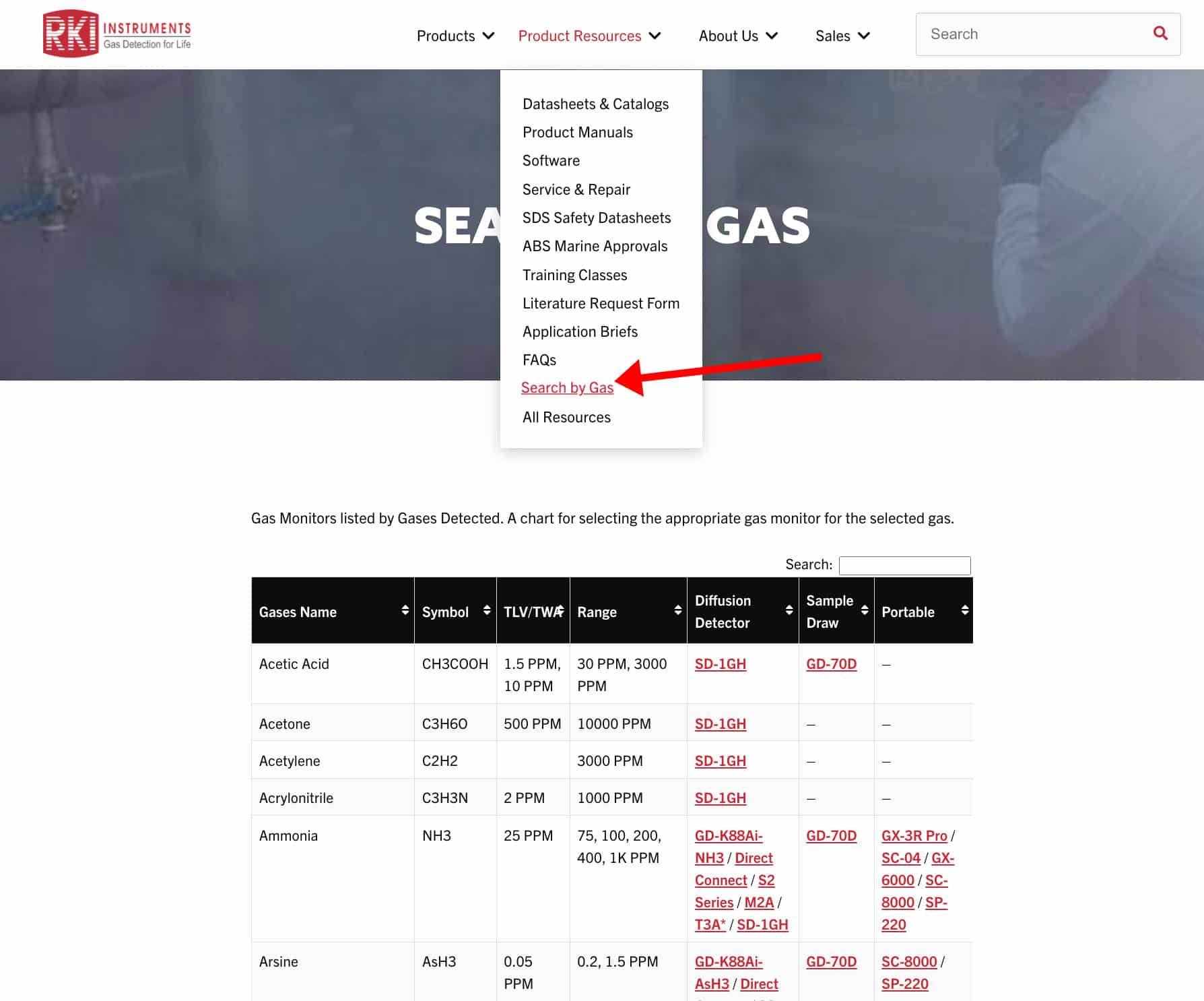Open SD-1GH link in Acetic Acid row
This screenshot has height=1001, width=1204.
pyautogui.click(x=720, y=664)
